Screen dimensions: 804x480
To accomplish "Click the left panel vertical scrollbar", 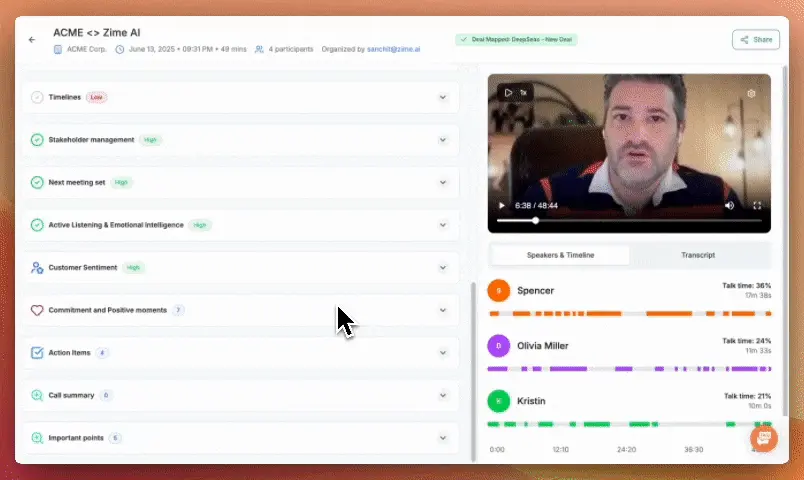I will click(x=473, y=371).
